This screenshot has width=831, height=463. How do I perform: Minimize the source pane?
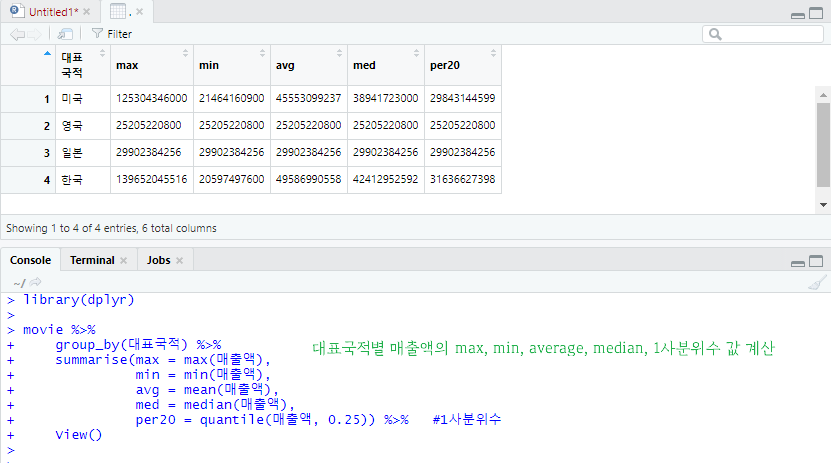tap(798, 15)
